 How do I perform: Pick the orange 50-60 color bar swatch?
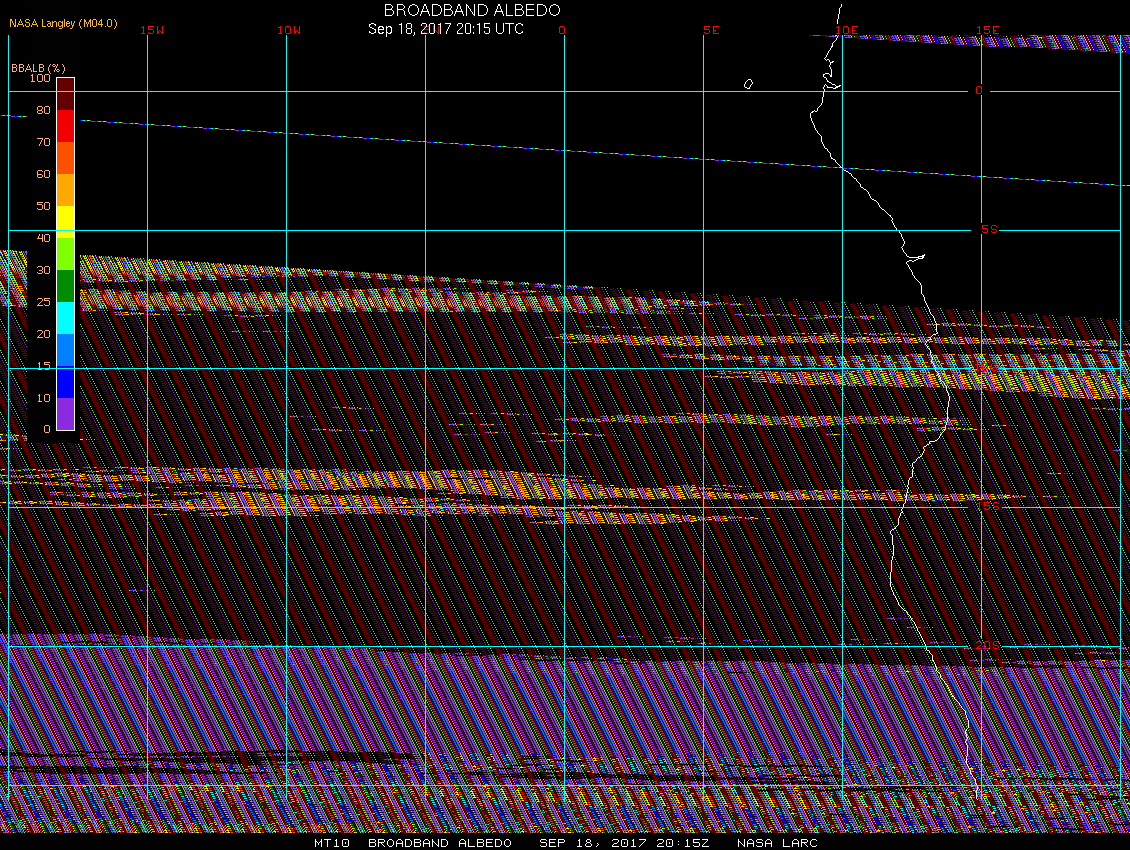coord(66,190)
